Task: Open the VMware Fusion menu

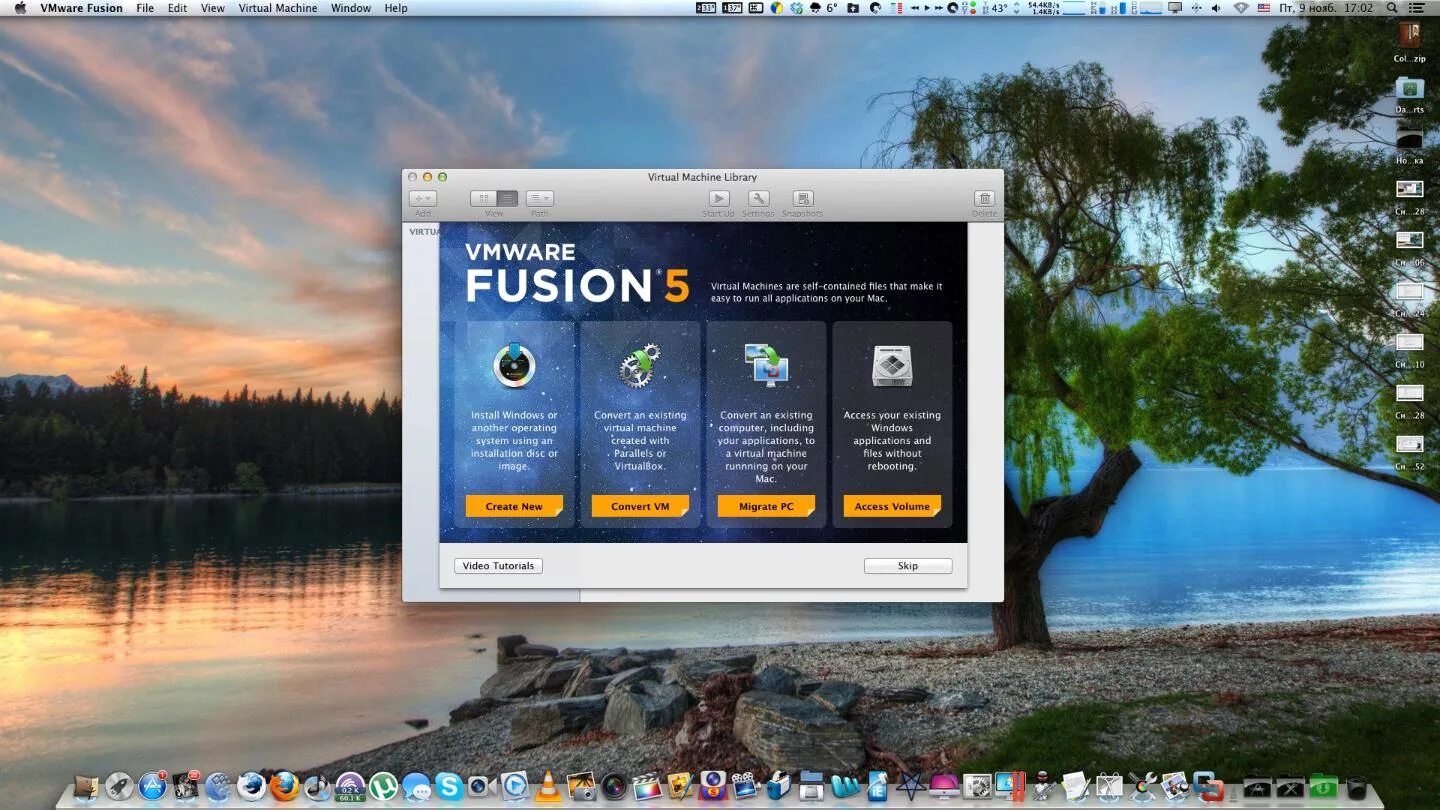Action: tap(82, 8)
